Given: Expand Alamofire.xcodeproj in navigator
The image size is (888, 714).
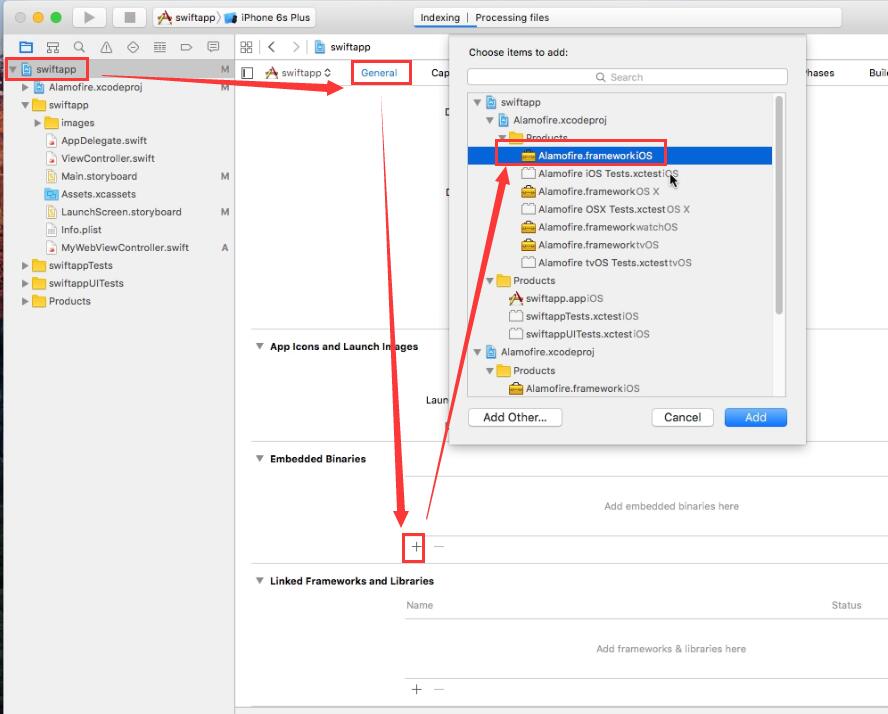Looking at the screenshot, I should pos(25,87).
